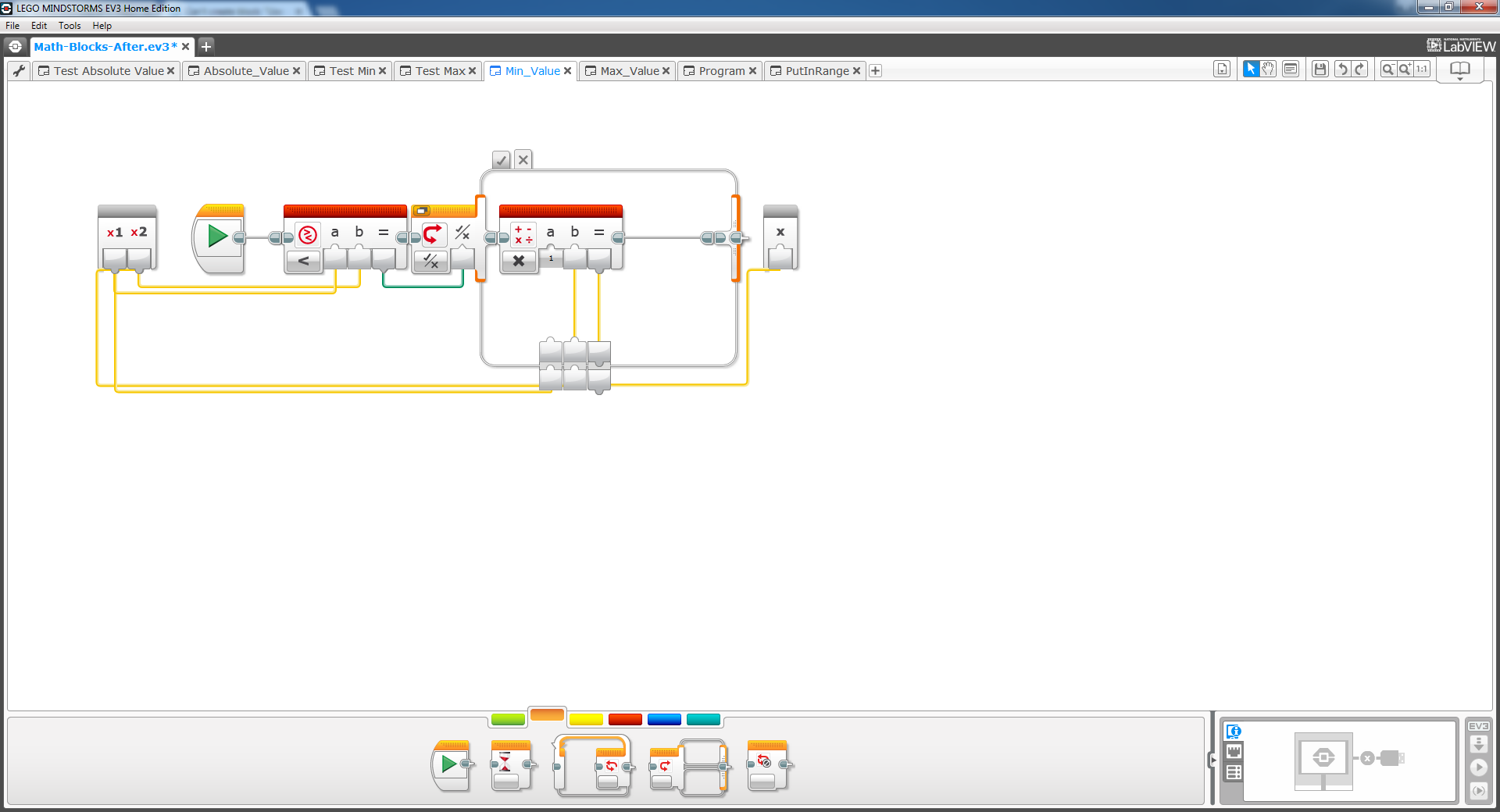1500x812 pixels.
Task: Close the Math-Blocks-After.ev3 project tab
Action: pyautogui.click(x=186, y=46)
